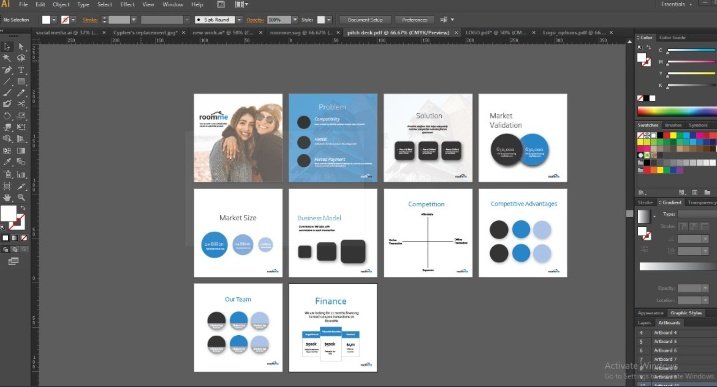
Task: Activate the Type tool
Action: tap(21, 70)
